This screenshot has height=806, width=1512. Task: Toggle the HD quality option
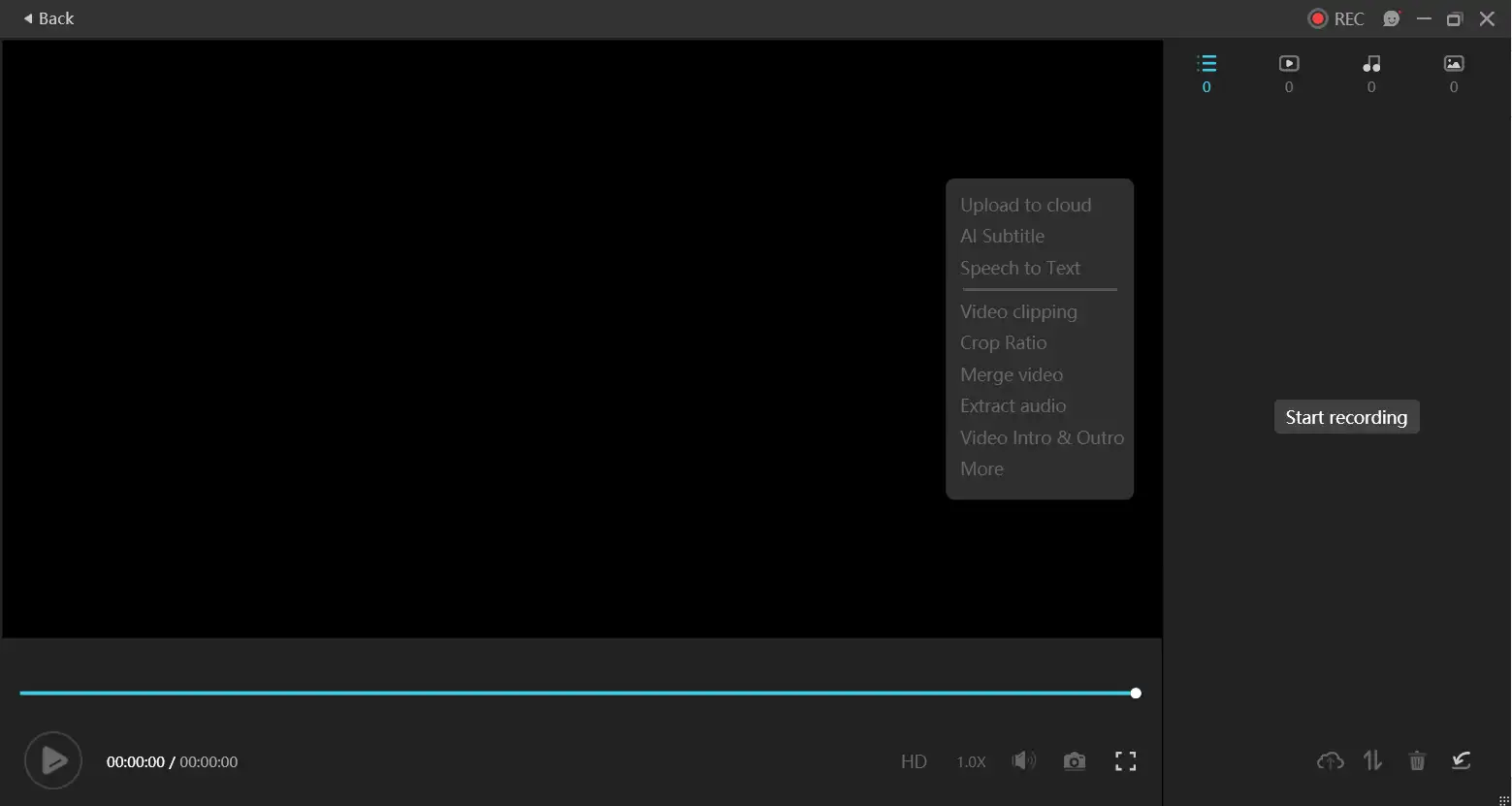[914, 761]
